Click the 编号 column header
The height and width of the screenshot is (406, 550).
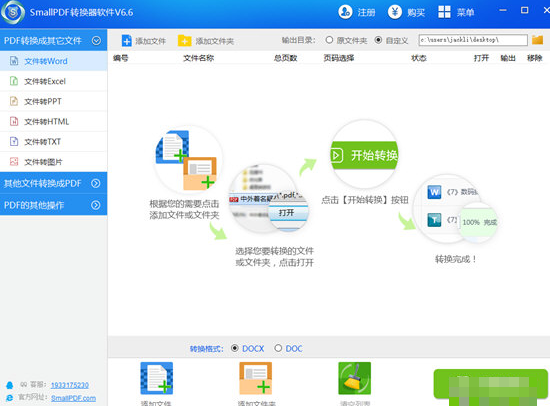point(121,58)
